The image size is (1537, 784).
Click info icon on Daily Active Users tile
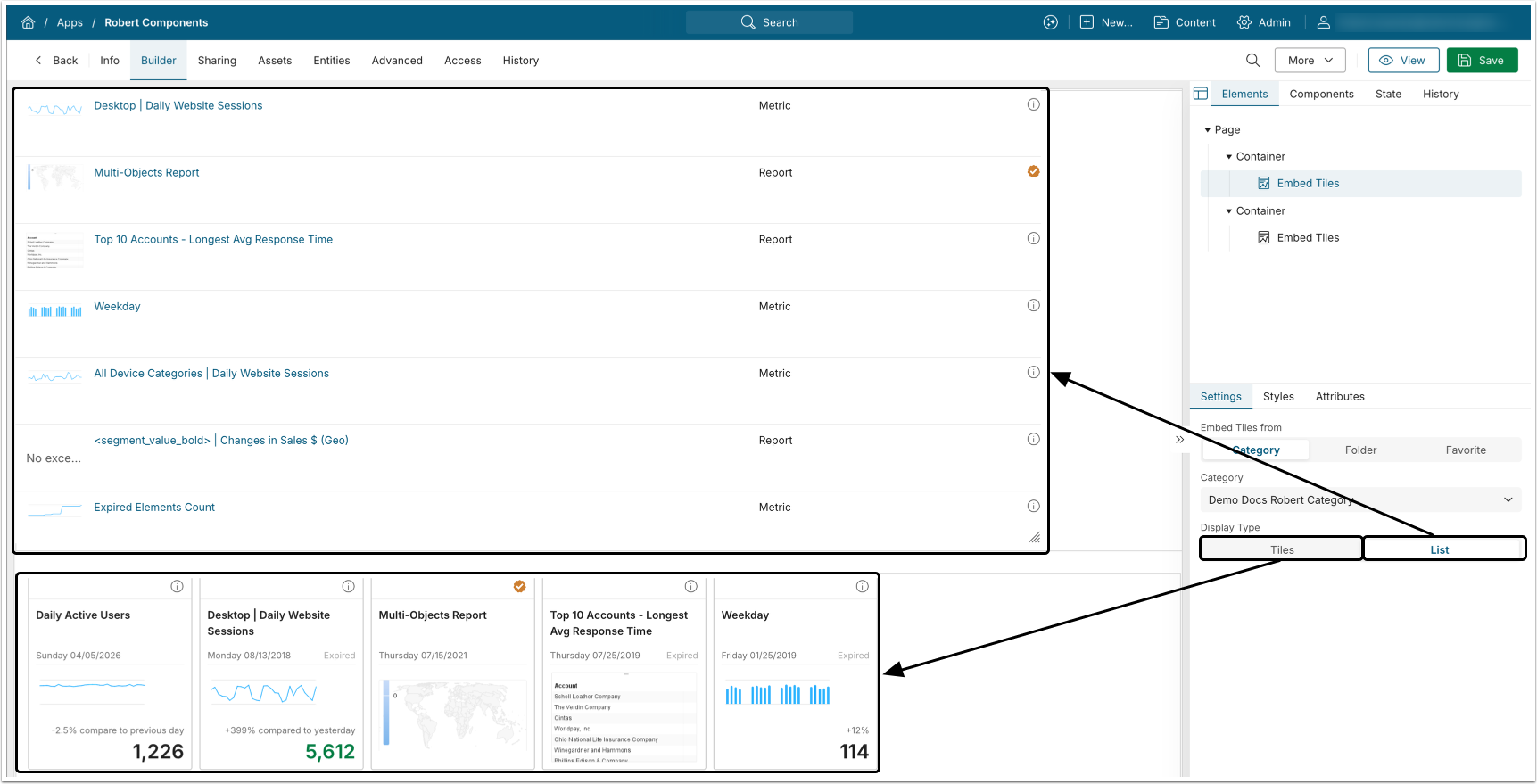click(x=177, y=586)
